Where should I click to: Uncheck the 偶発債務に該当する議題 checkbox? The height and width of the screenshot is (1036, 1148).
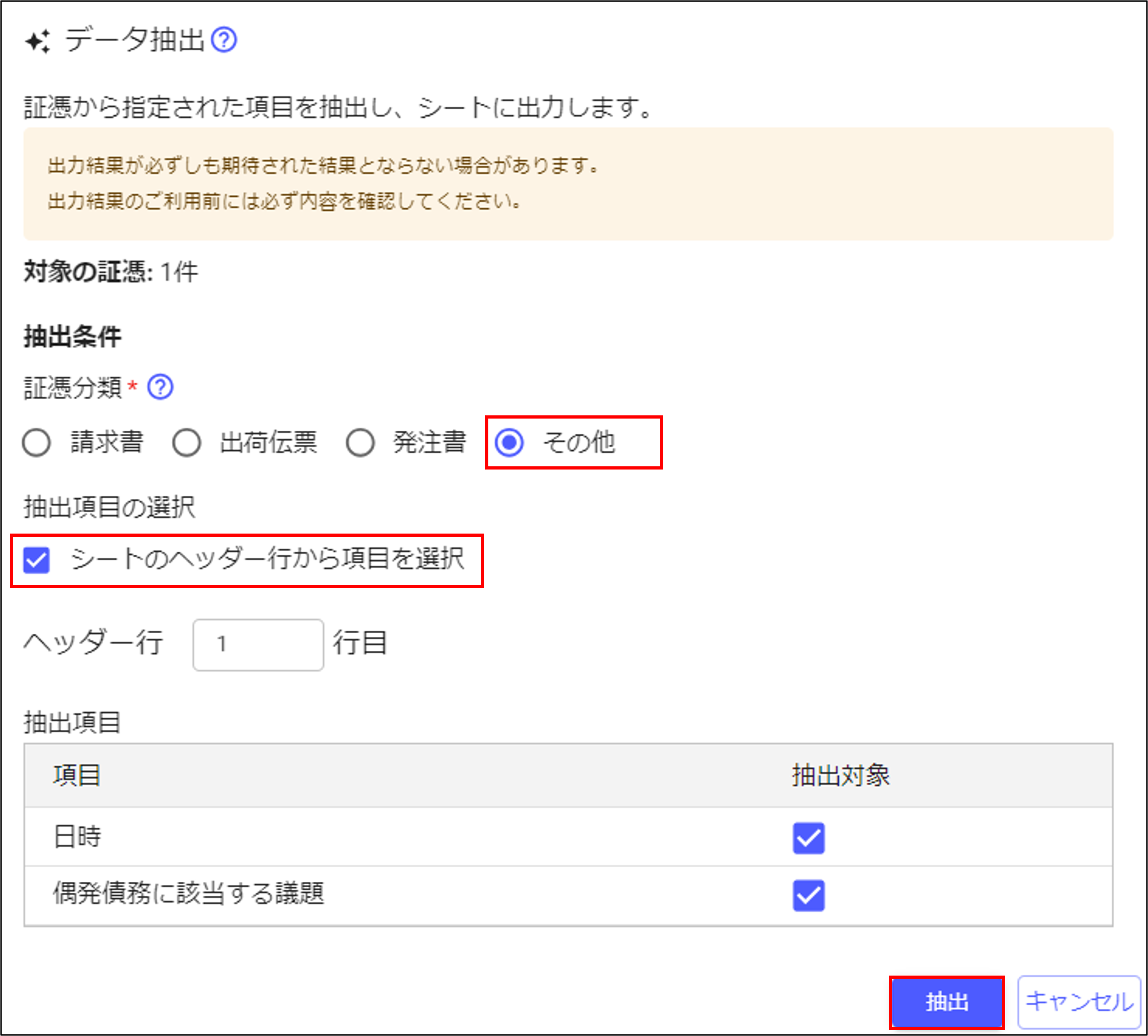tap(808, 896)
